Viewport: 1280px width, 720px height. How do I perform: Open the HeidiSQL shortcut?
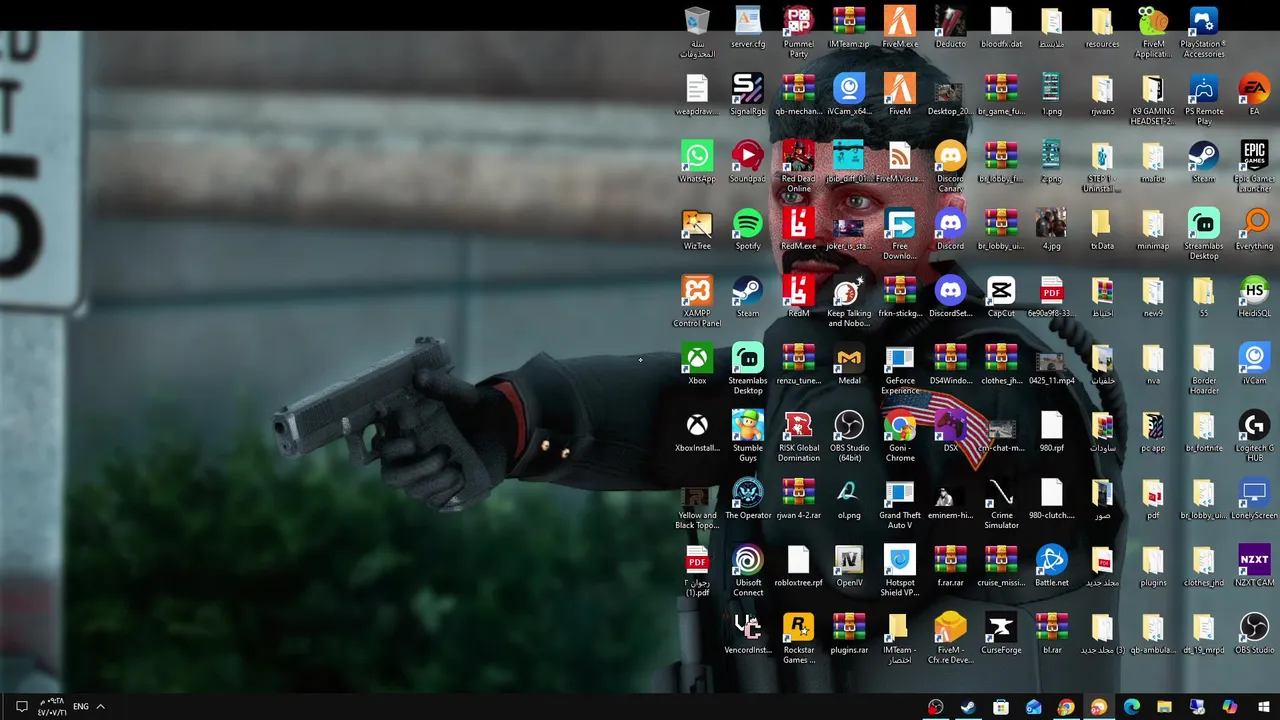coord(1254,296)
